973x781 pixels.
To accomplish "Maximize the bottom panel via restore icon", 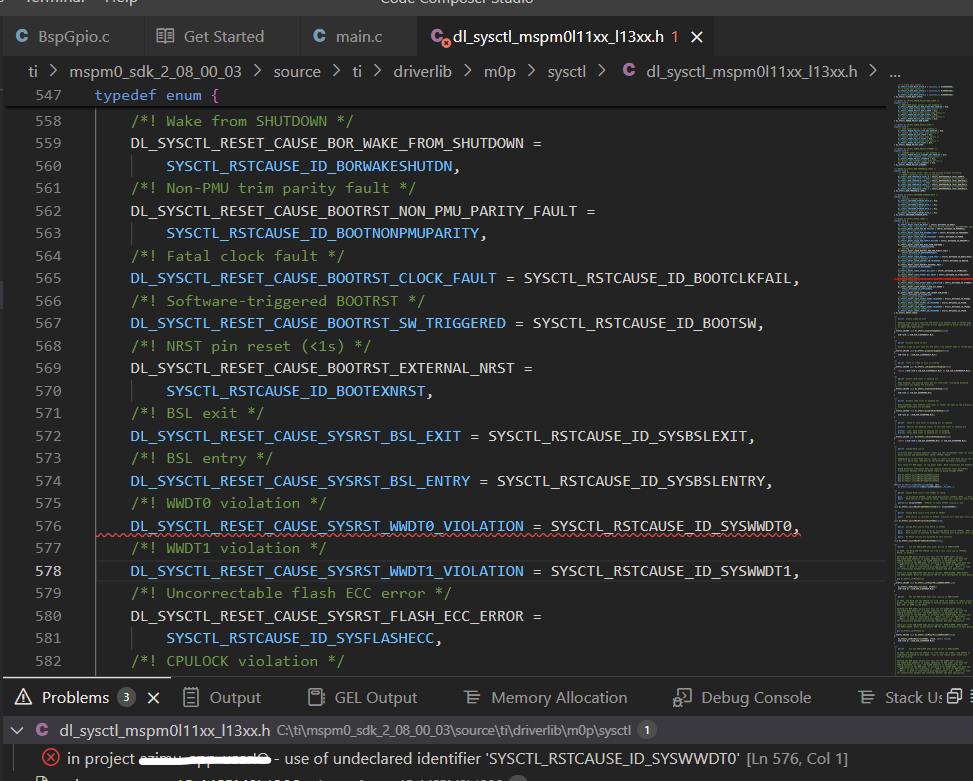I will coord(954,697).
